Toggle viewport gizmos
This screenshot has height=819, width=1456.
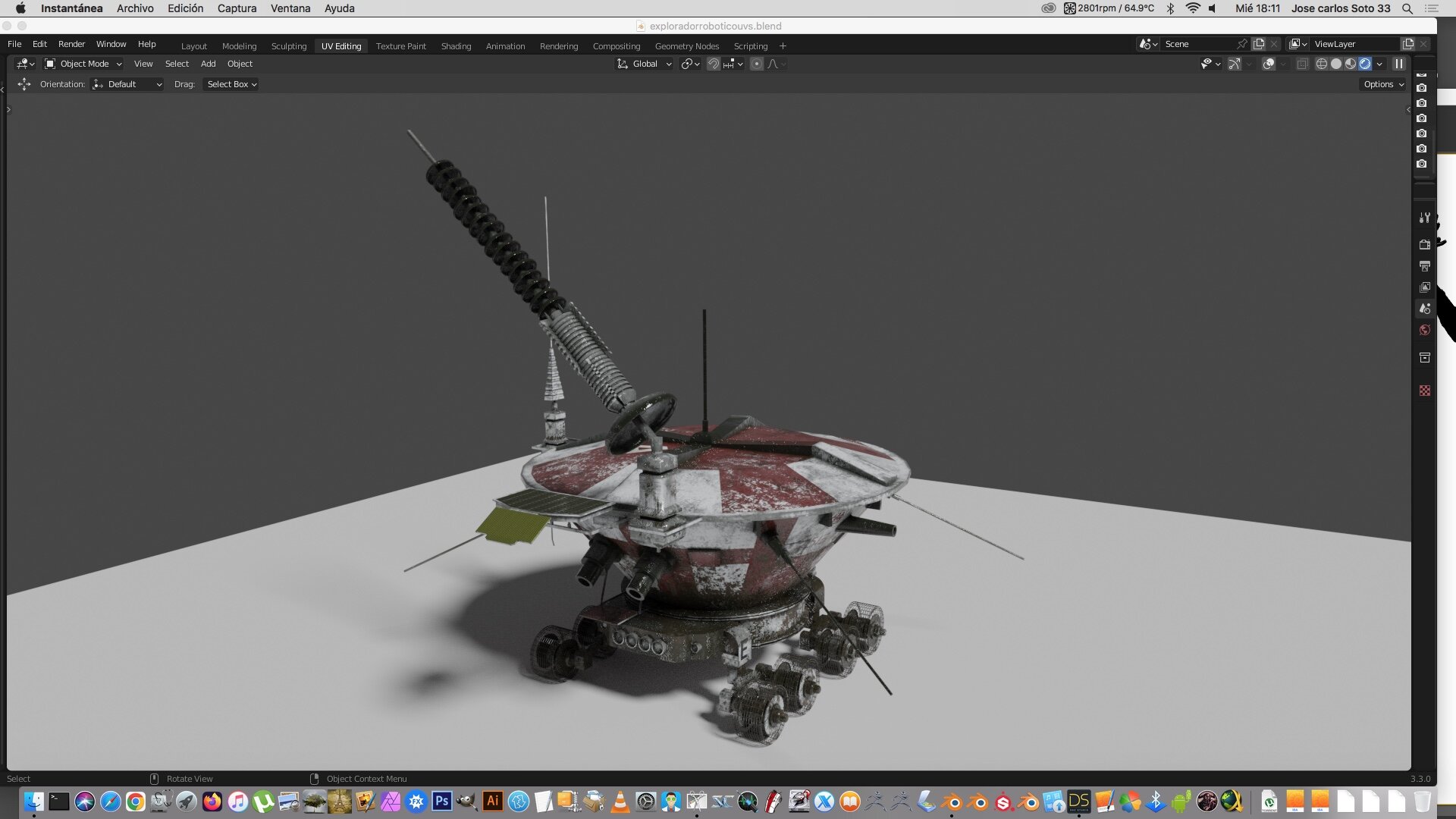coord(1235,64)
